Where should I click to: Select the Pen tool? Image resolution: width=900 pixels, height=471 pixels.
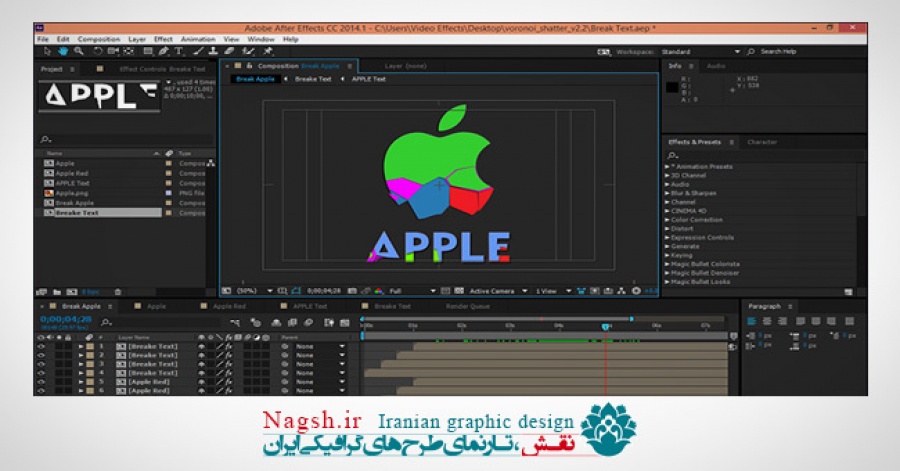point(164,52)
